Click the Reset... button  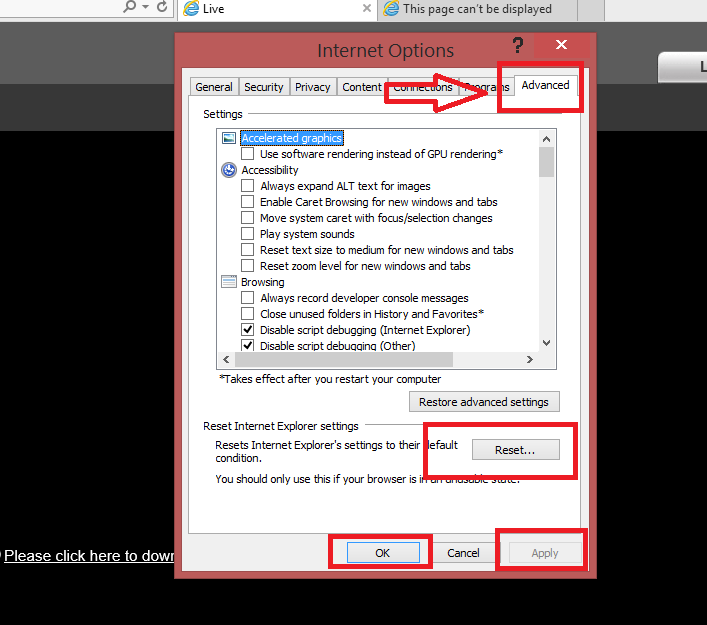(x=515, y=450)
